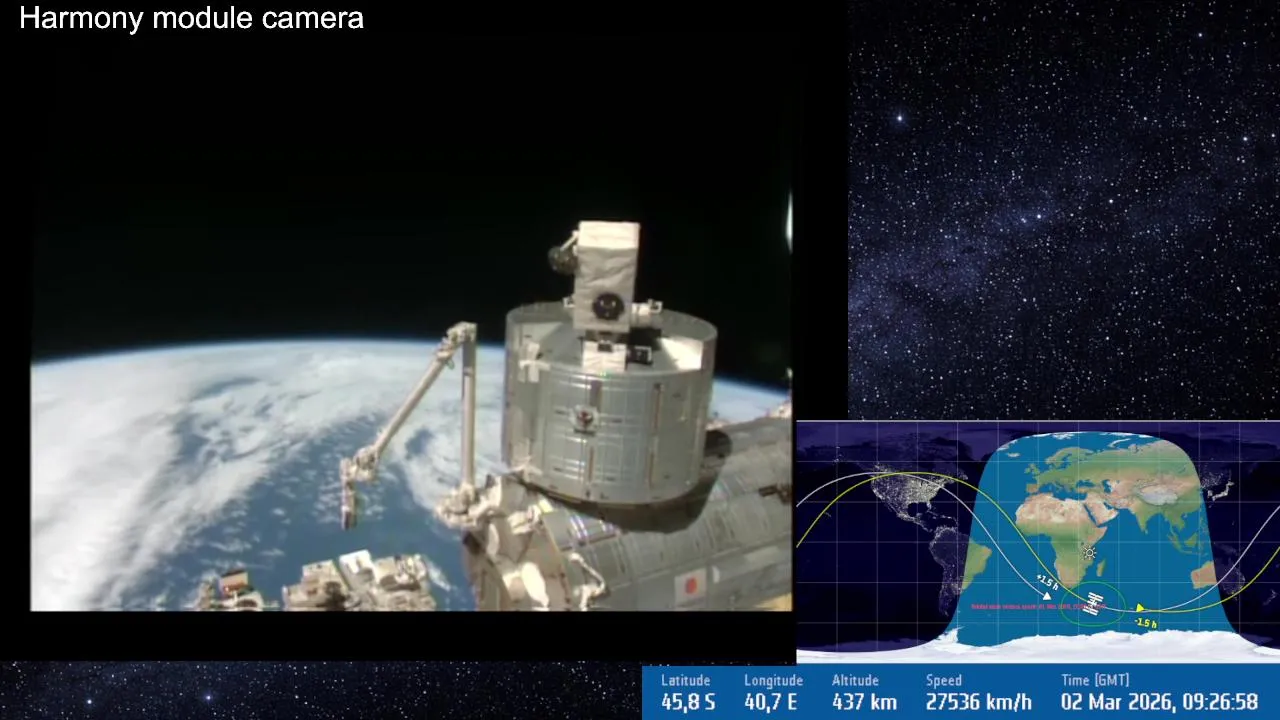Image resolution: width=1280 pixels, height=720 pixels.
Task: Click the longitude value 40,7 E
Action: [x=770, y=702]
